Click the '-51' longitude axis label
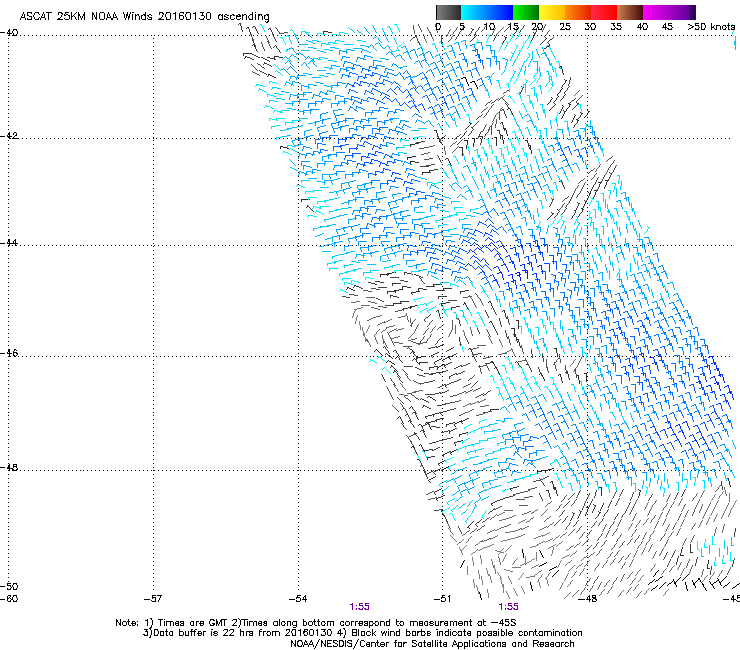The image size is (740, 650). 442,599
